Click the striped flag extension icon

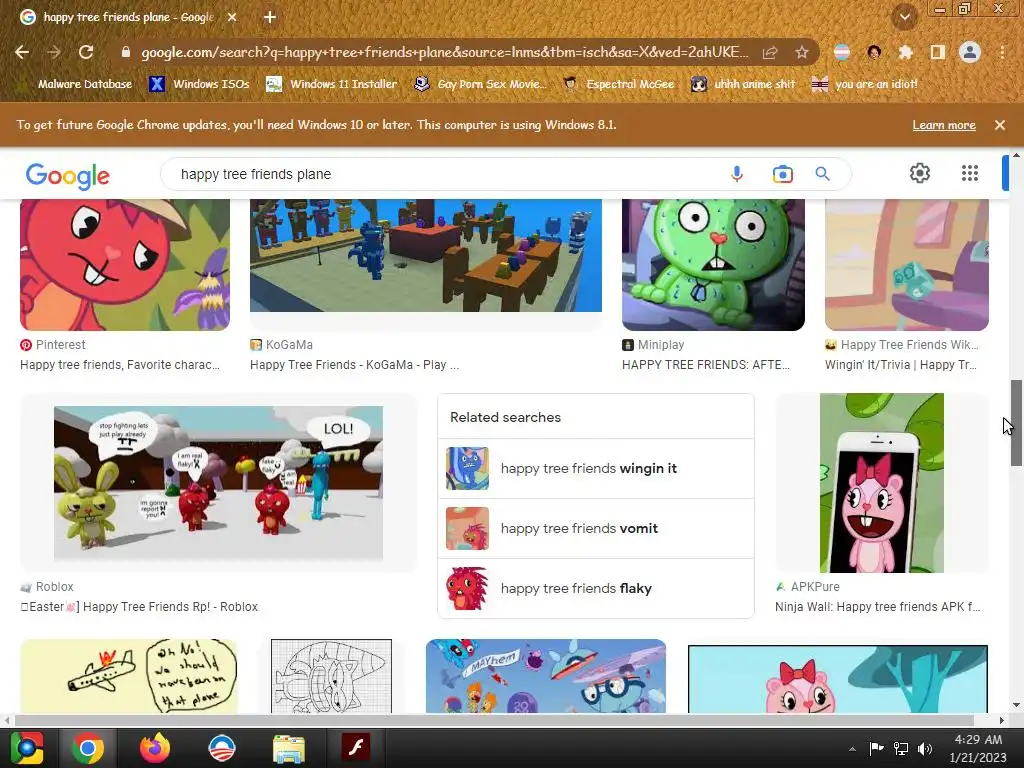coord(842,52)
